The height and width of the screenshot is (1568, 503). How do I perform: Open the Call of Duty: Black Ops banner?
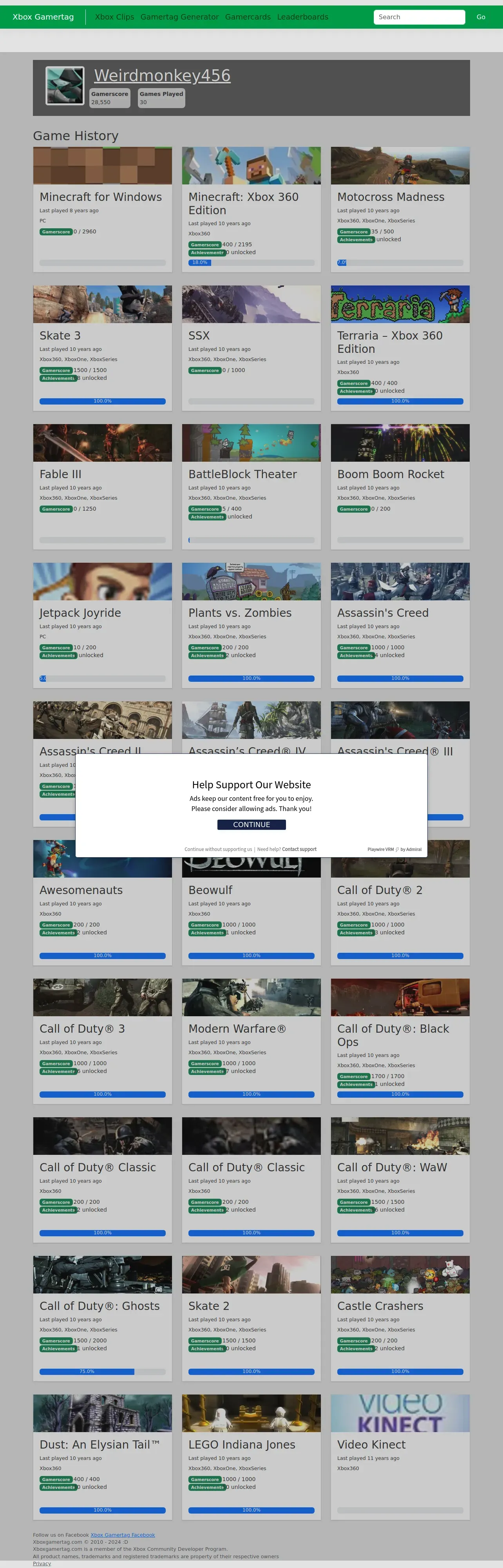(x=400, y=998)
